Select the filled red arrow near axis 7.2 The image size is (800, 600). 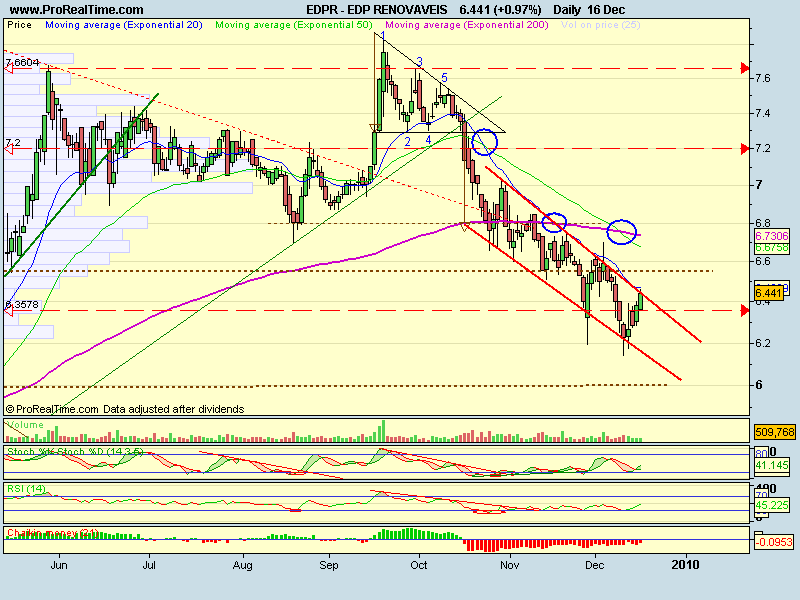pos(745,149)
